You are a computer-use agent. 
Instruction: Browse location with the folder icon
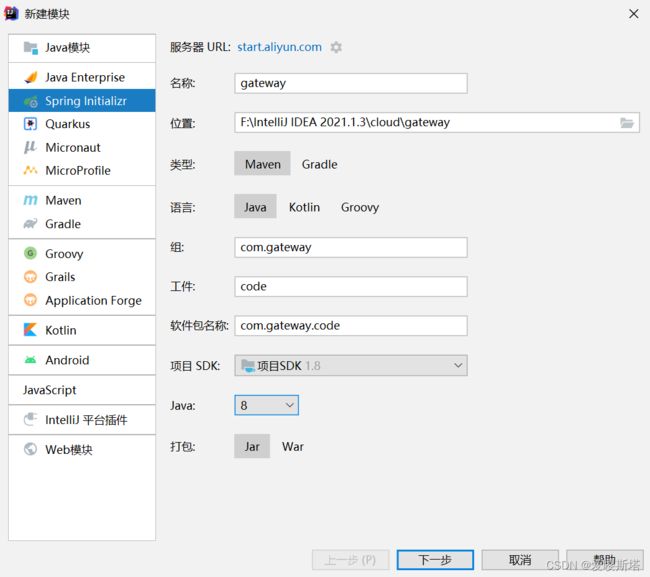626,123
